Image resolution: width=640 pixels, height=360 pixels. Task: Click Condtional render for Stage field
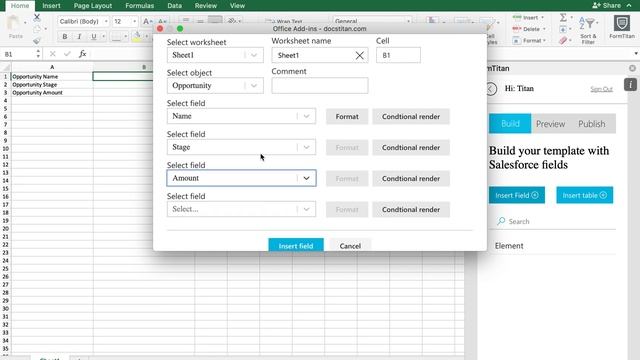pos(411,147)
